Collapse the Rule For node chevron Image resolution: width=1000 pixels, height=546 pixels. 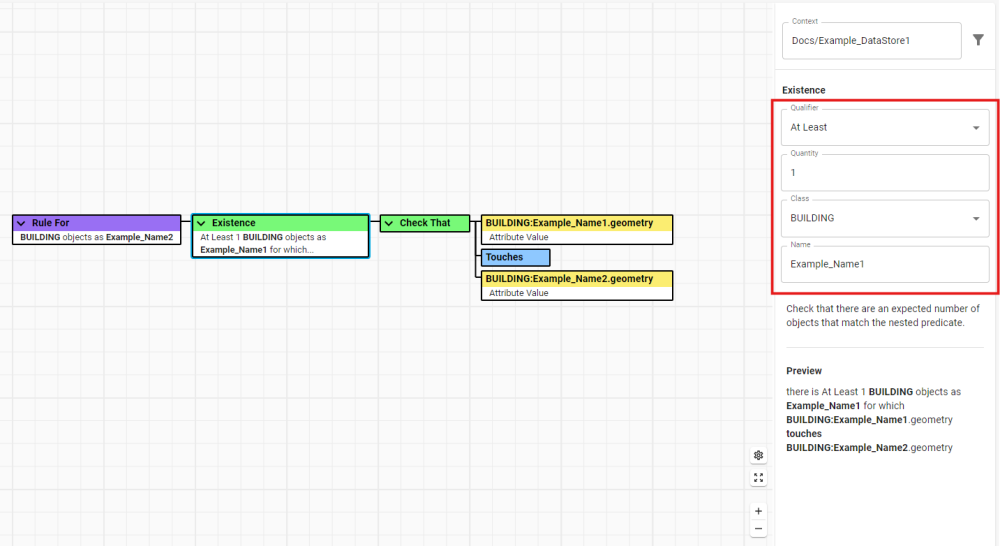(20, 223)
